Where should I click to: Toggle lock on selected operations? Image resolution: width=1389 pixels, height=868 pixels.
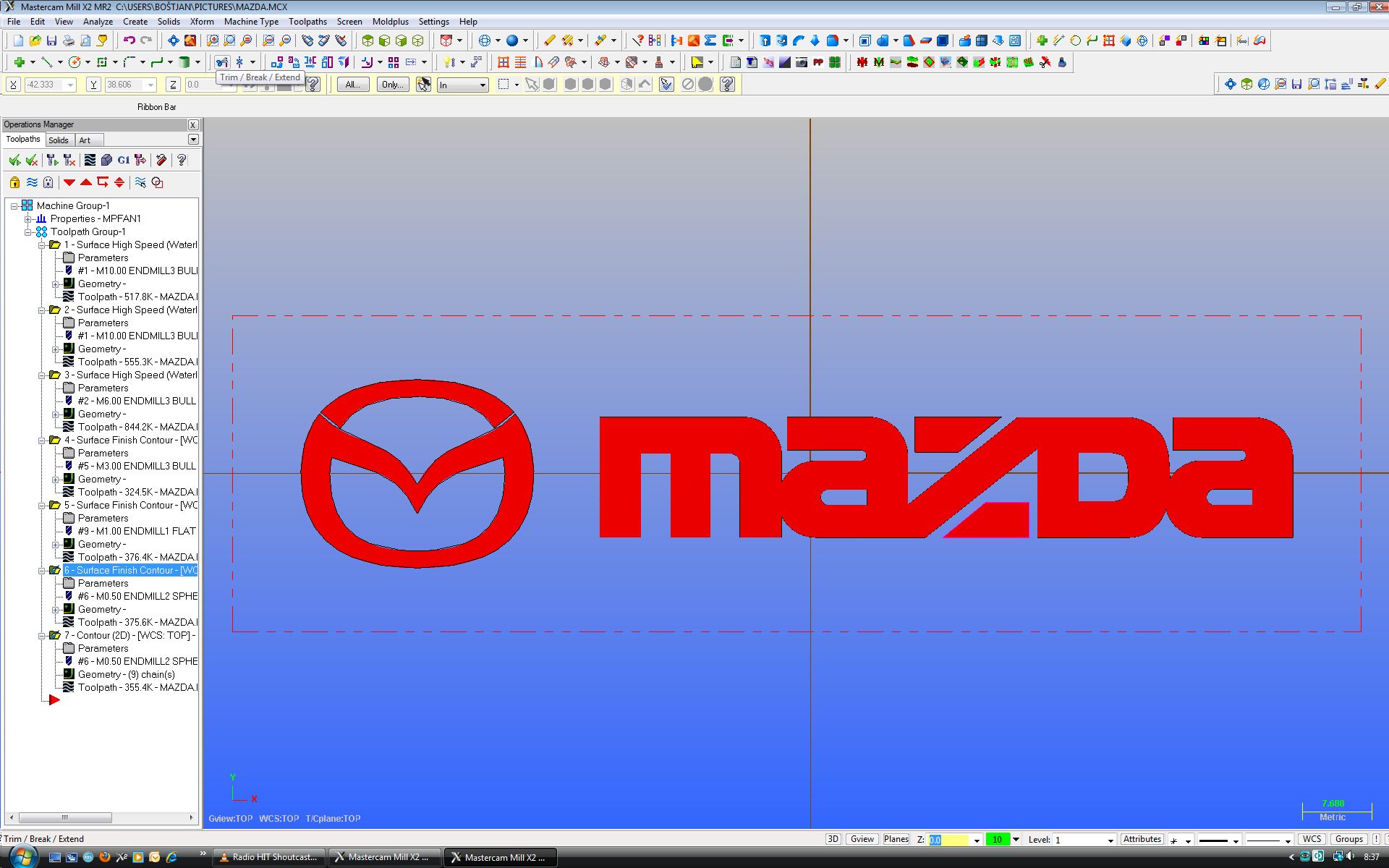click(x=14, y=182)
